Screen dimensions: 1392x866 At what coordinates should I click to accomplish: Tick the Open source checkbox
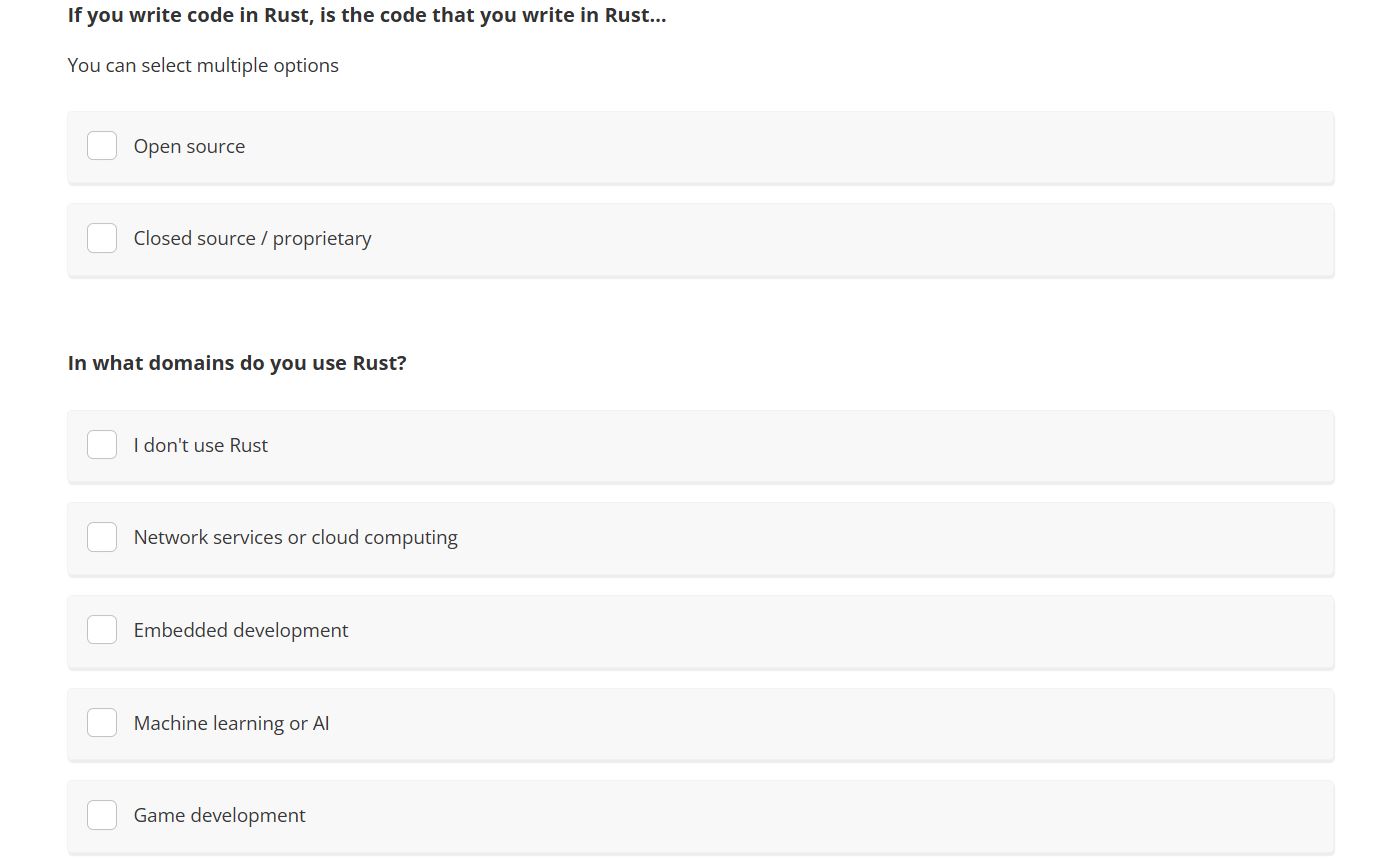coord(102,146)
